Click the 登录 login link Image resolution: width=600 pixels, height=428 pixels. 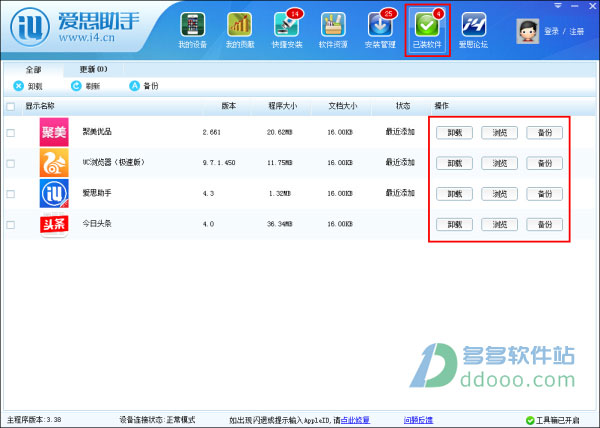click(551, 31)
